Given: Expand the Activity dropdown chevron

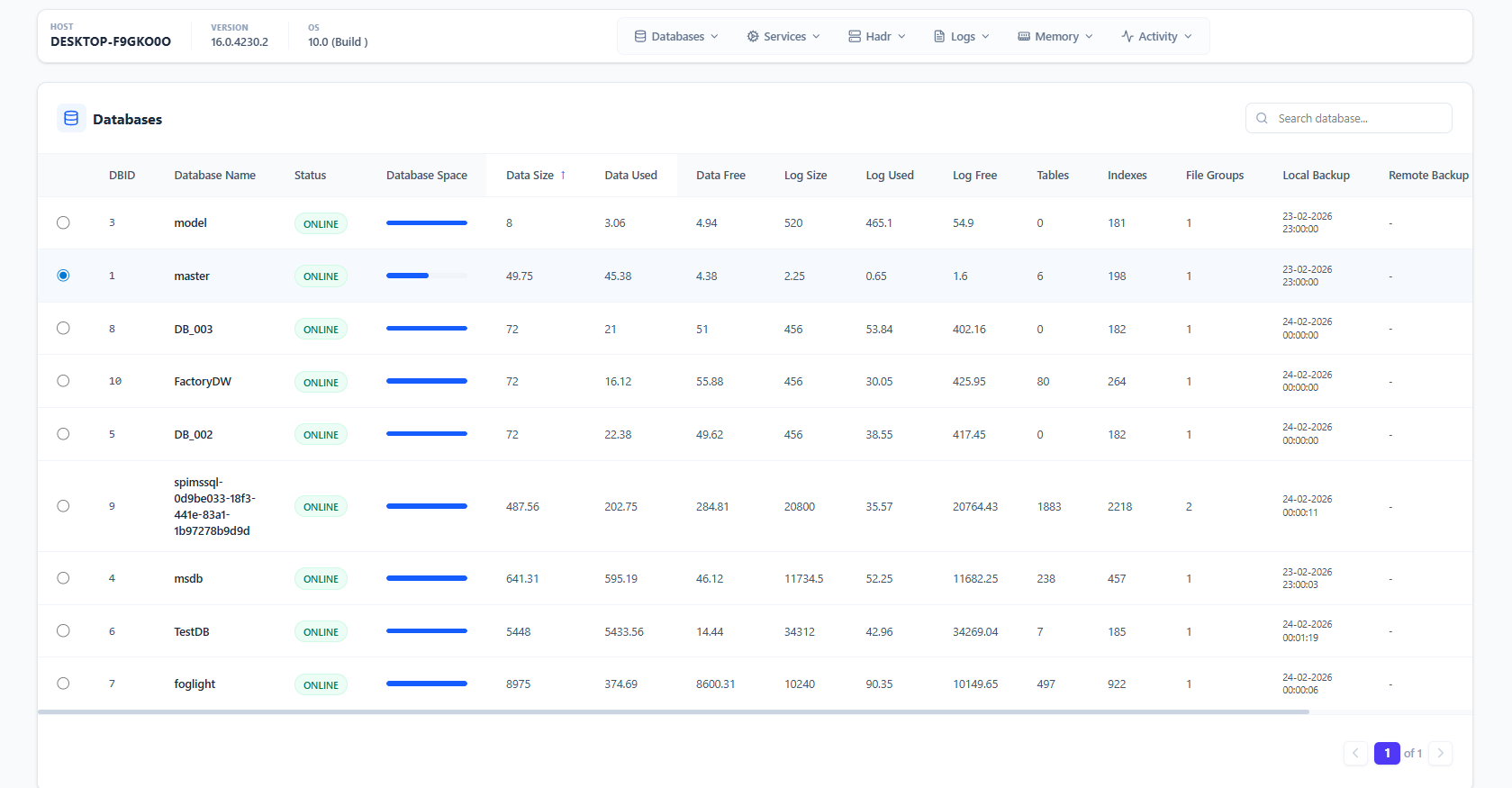Looking at the screenshot, I should (x=1188, y=37).
